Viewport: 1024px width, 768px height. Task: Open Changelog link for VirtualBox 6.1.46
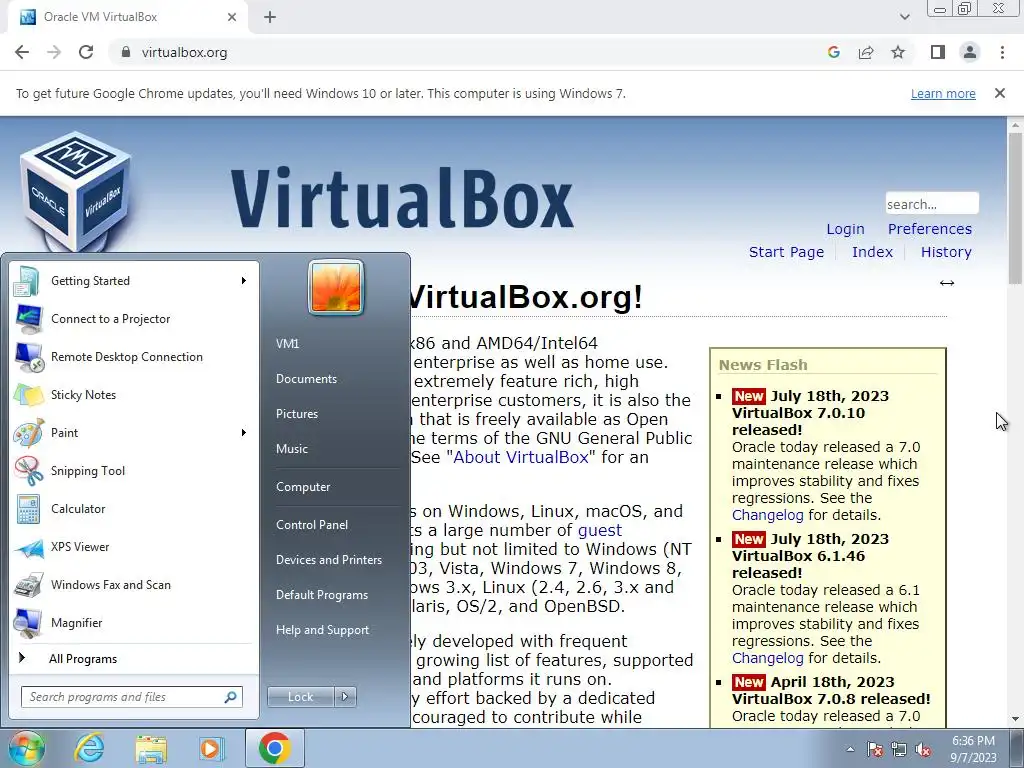point(767,658)
